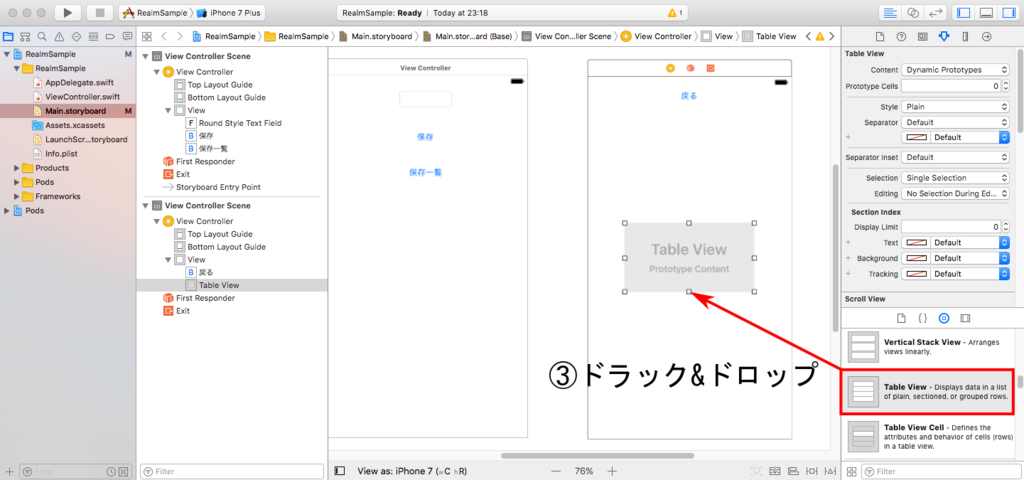Collapse the first View Controller Scene
This screenshot has width=1024, height=480.
tap(146, 56)
